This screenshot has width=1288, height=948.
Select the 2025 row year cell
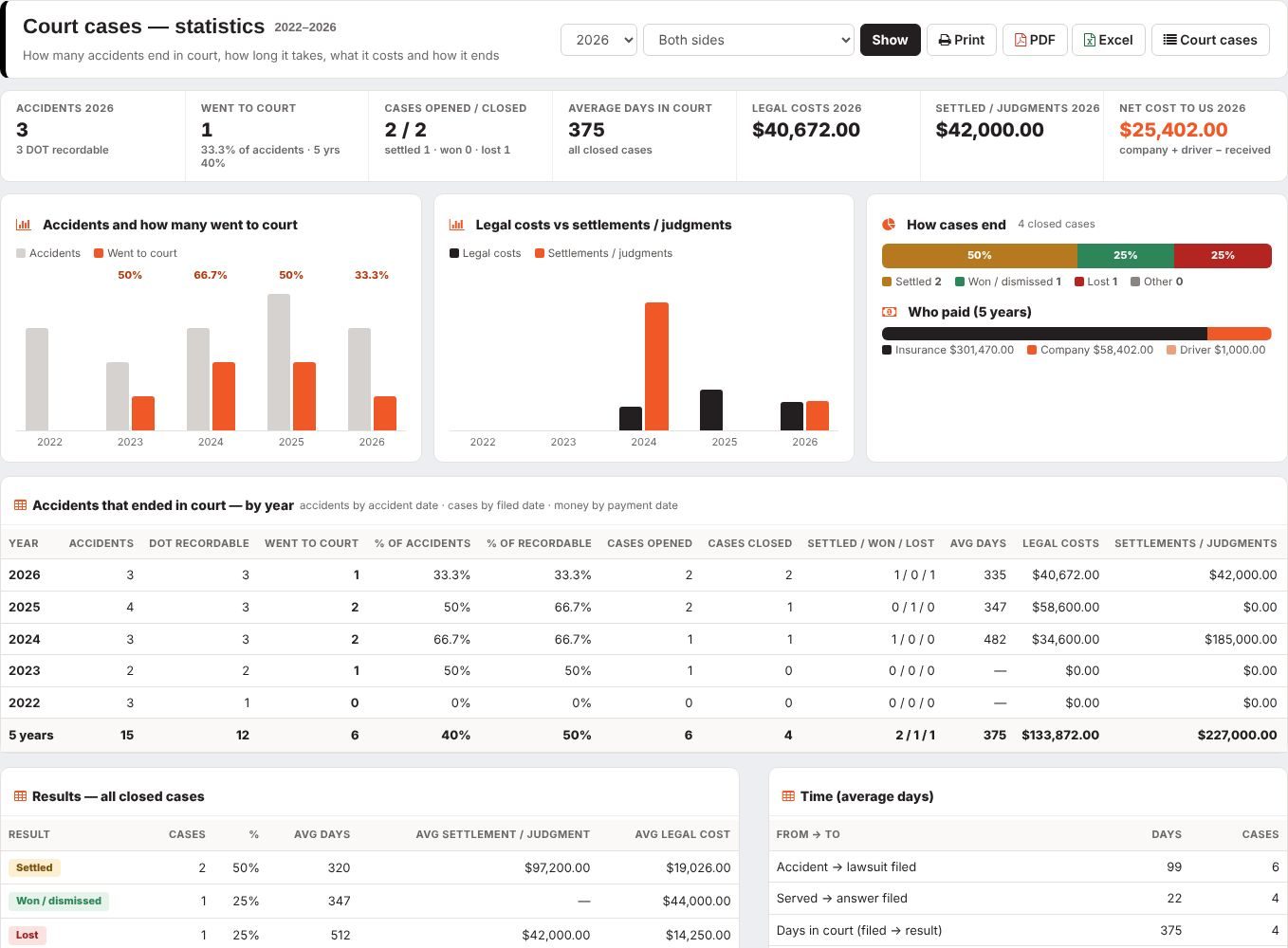tap(25, 607)
